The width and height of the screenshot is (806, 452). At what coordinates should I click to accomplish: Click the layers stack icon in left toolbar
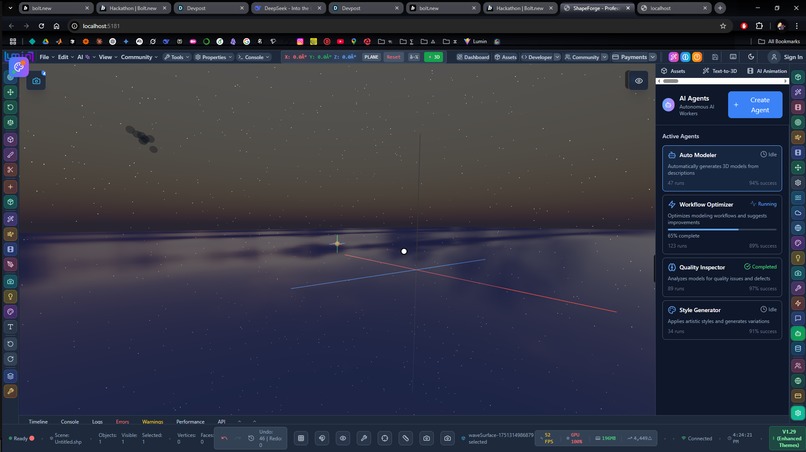click(10, 376)
